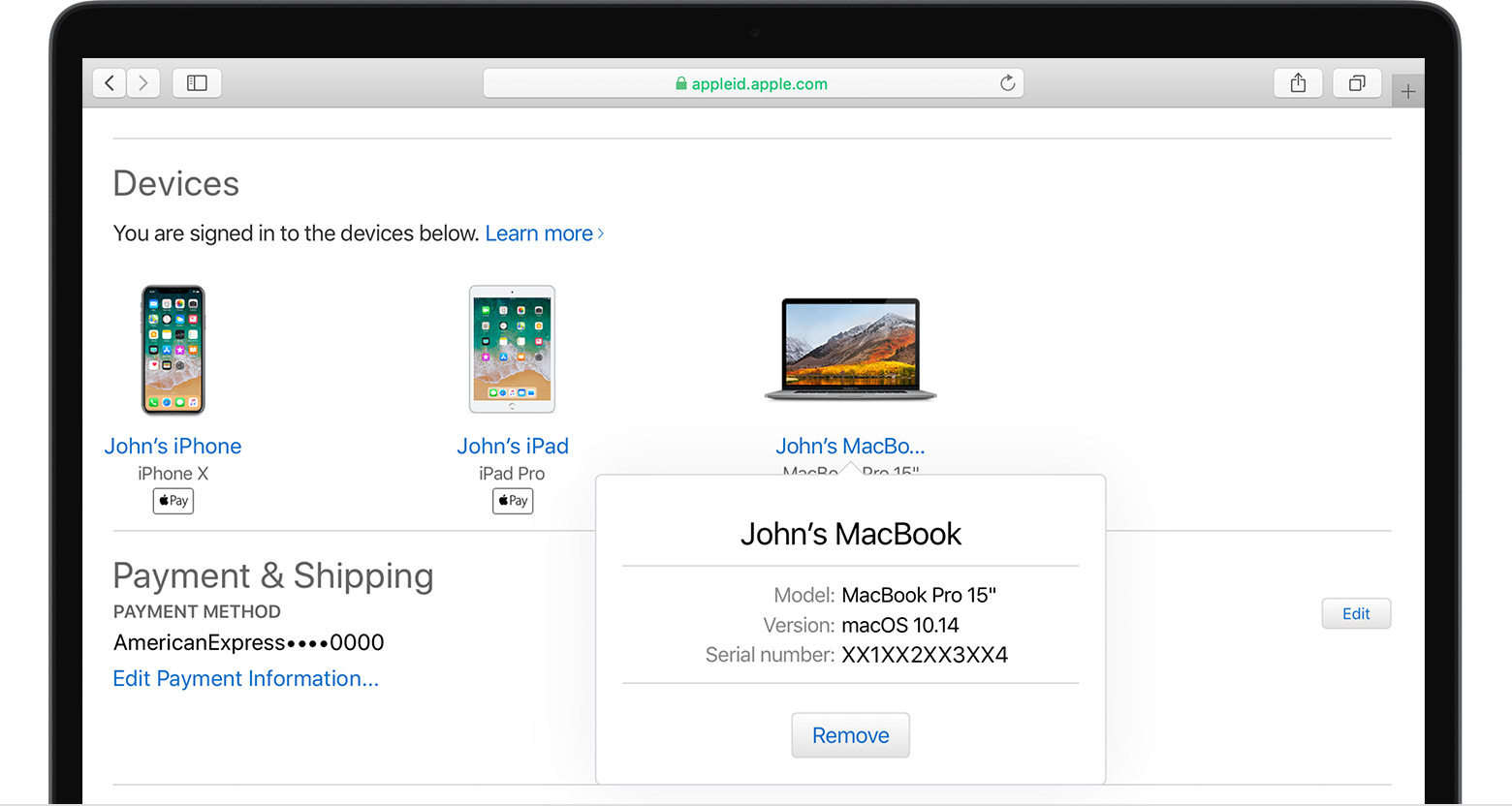This screenshot has width=1512, height=806.
Task: Click AmericanExpress••••0000 payment text
Action: click(x=249, y=642)
